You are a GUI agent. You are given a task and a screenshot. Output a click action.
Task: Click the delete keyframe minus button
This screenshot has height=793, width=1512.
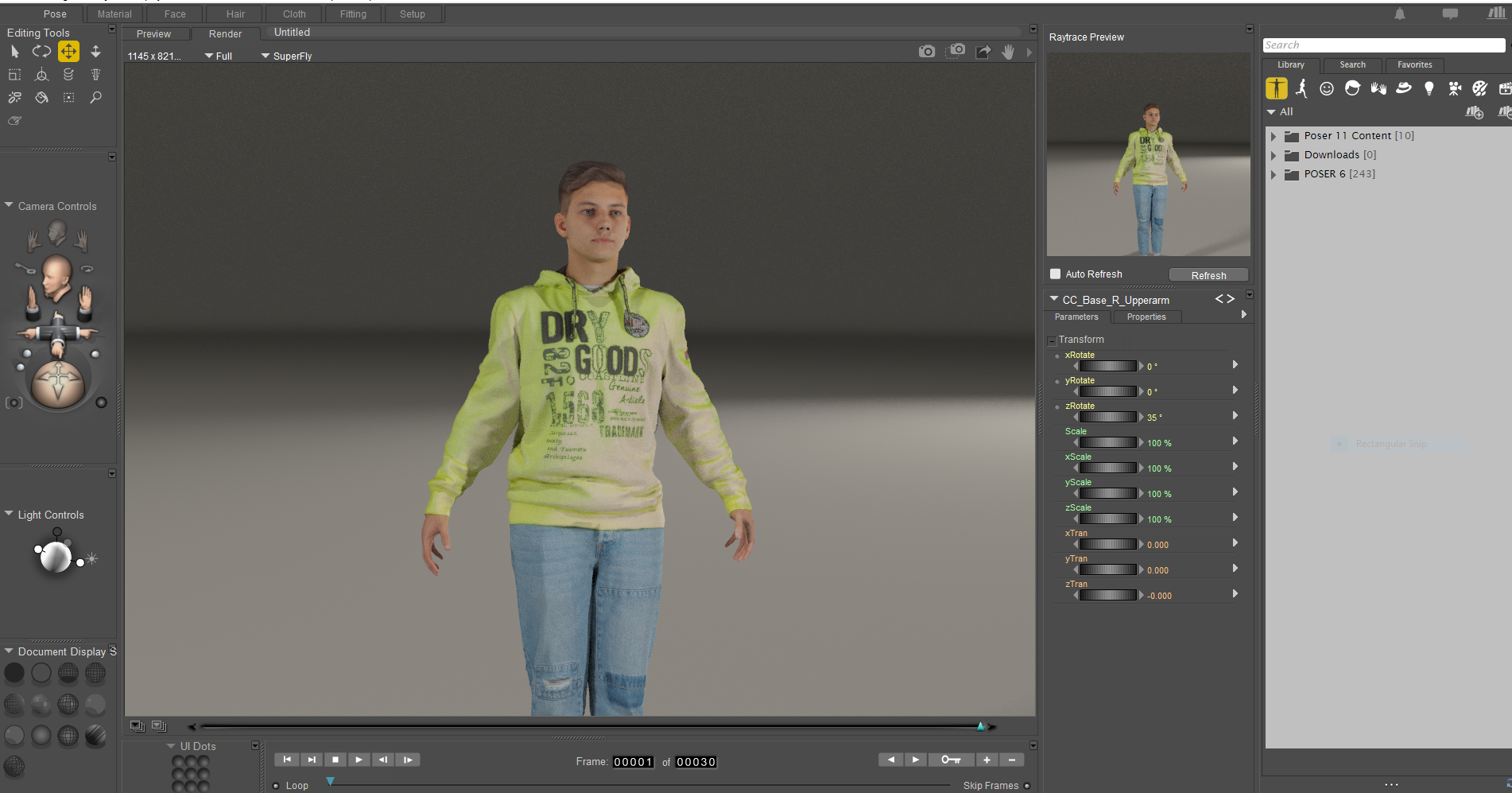point(1011,760)
